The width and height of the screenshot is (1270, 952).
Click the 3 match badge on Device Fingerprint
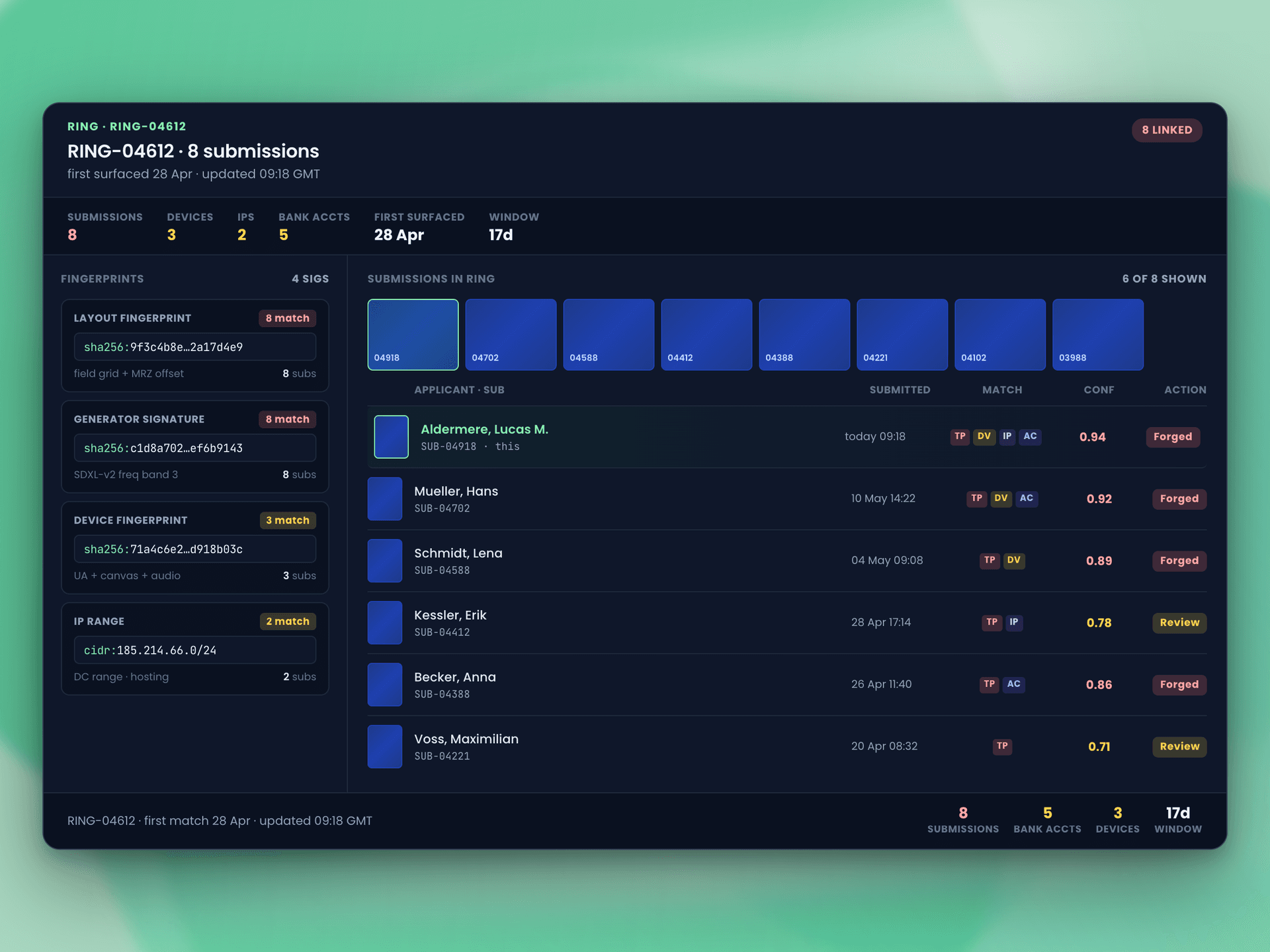click(x=288, y=520)
